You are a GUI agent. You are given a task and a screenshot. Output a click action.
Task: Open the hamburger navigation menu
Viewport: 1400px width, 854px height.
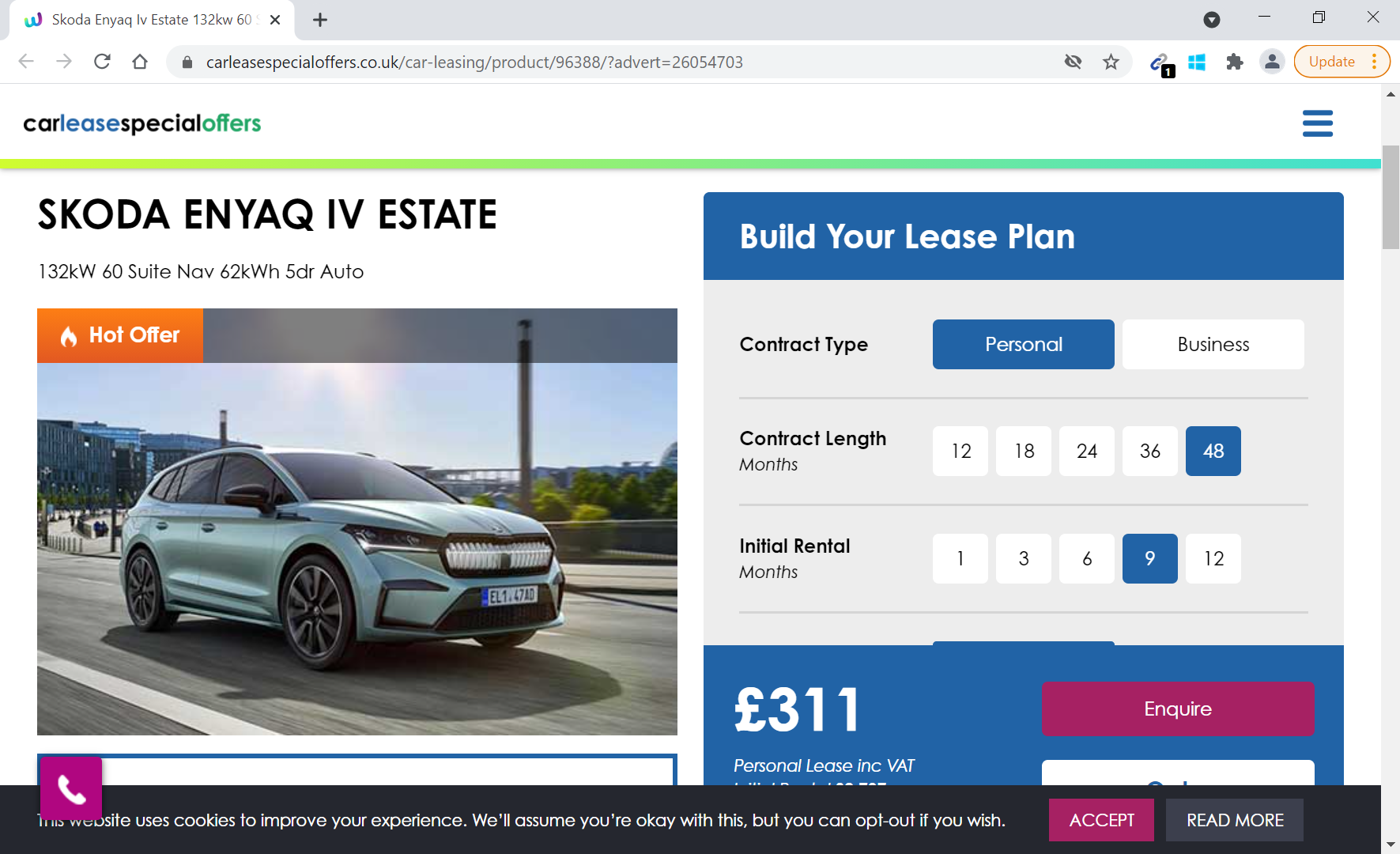click(x=1317, y=123)
